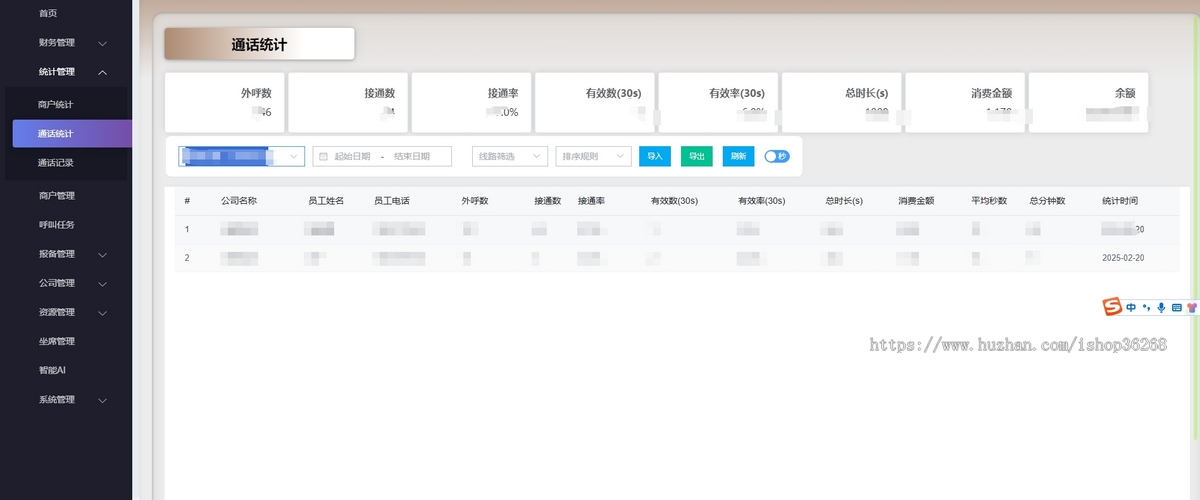The height and width of the screenshot is (500, 1200).
Task: Click the 有效数(30s) table column header
Action: pos(674,201)
